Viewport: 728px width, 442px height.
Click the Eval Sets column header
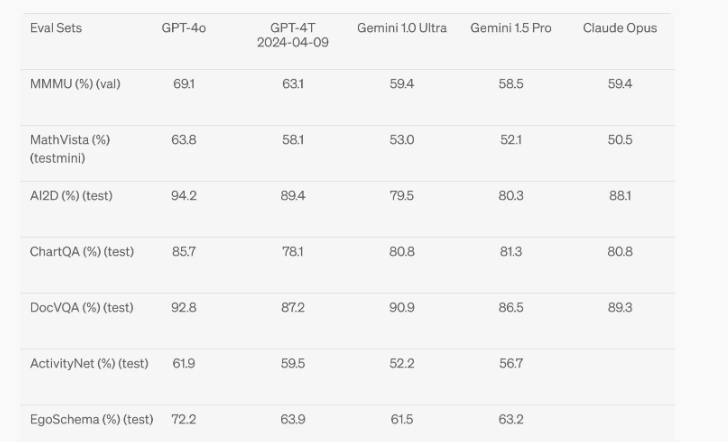point(56,28)
